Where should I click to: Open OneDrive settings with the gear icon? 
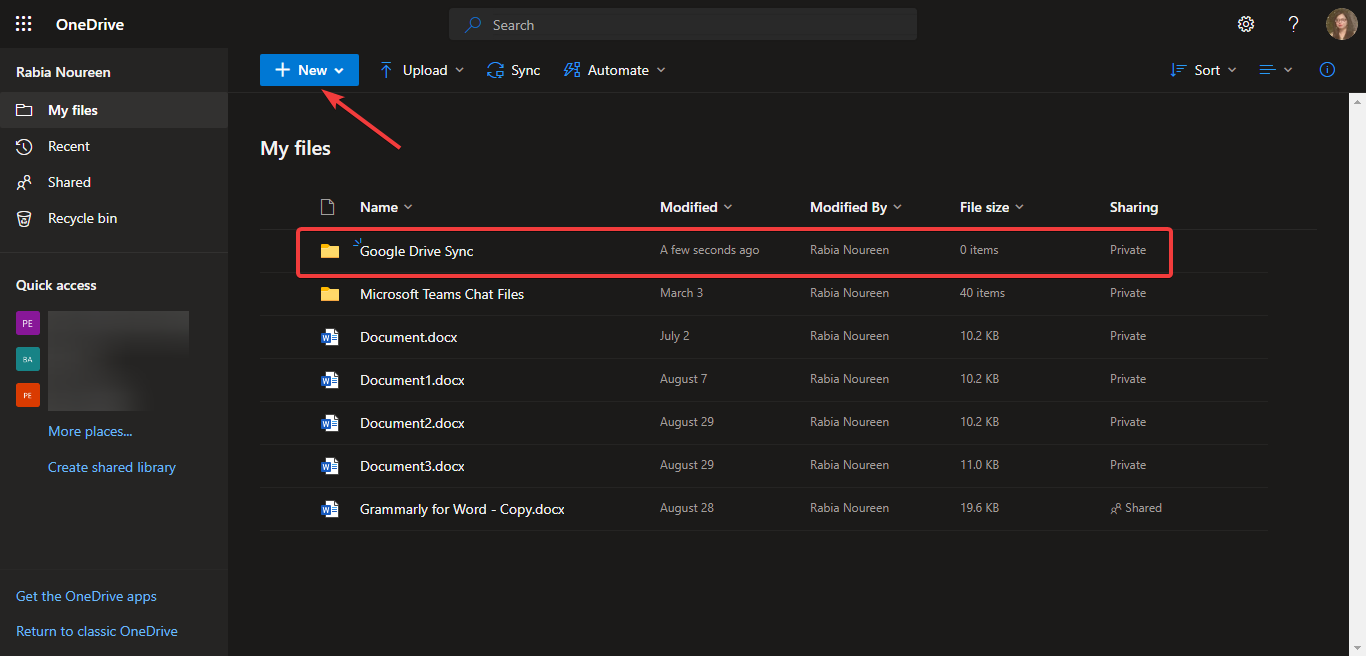click(x=1245, y=23)
